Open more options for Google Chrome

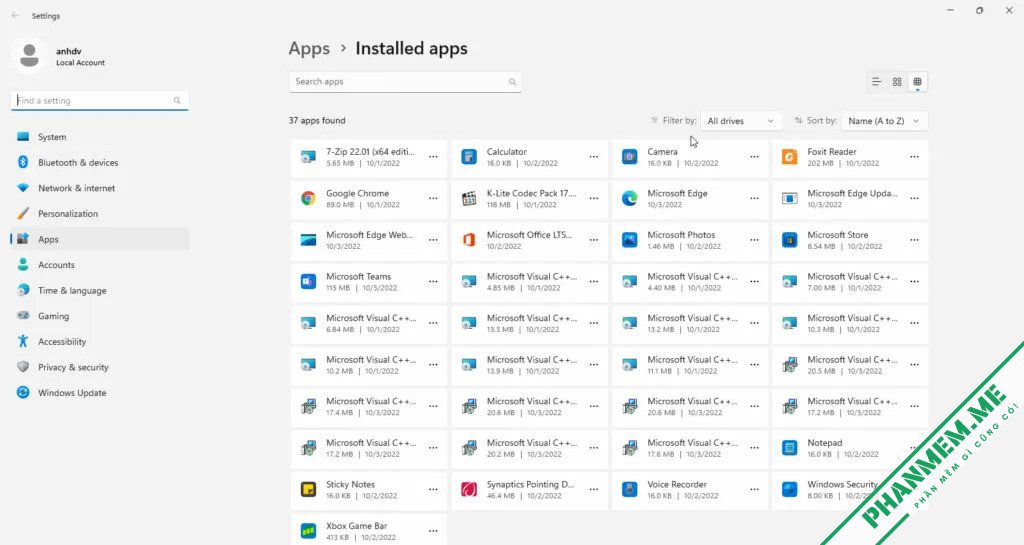433,198
